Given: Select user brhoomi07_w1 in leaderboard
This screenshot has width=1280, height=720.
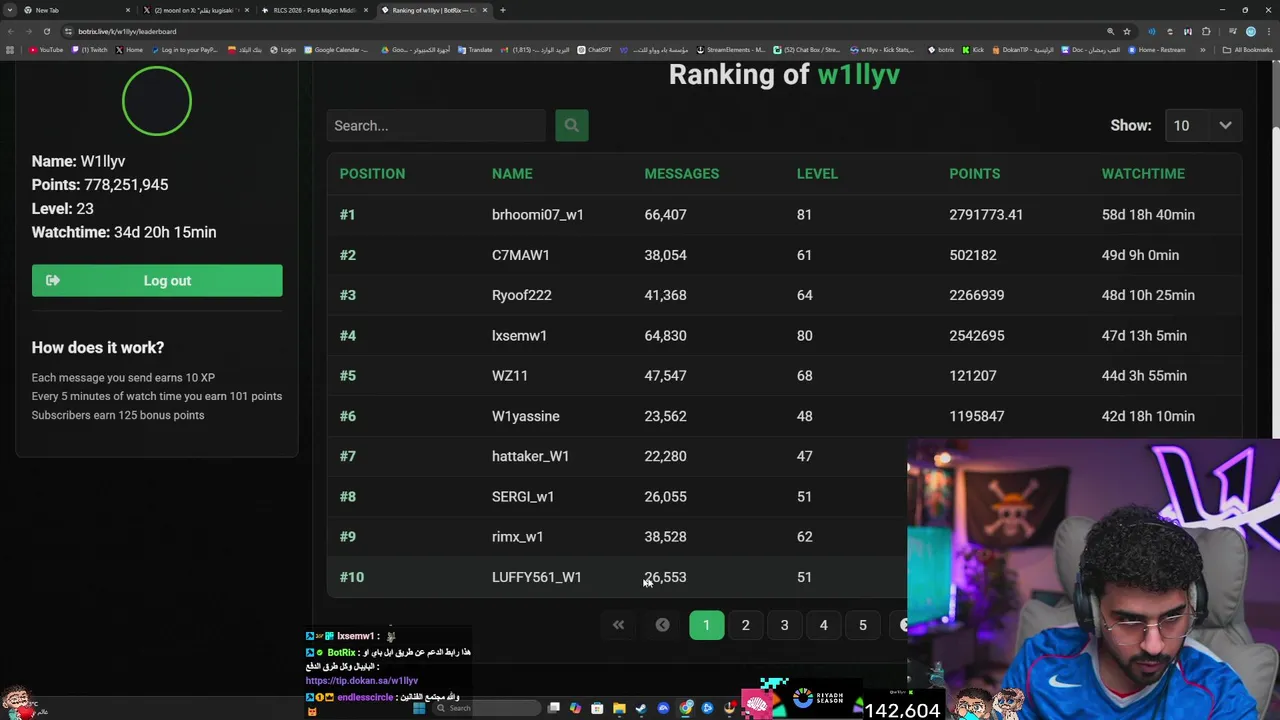Looking at the screenshot, I should [537, 215].
